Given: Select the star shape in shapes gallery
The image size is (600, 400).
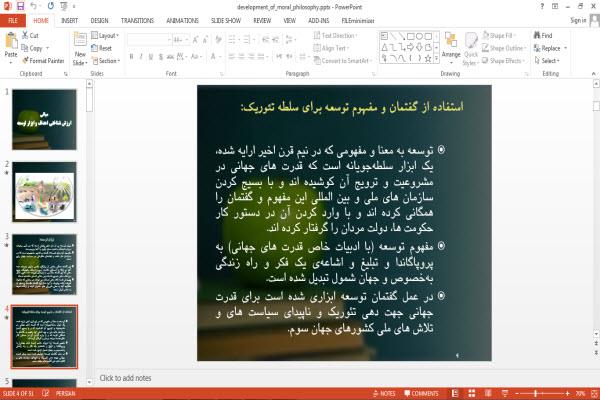Looking at the screenshot, I should click(x=428, y=59).
